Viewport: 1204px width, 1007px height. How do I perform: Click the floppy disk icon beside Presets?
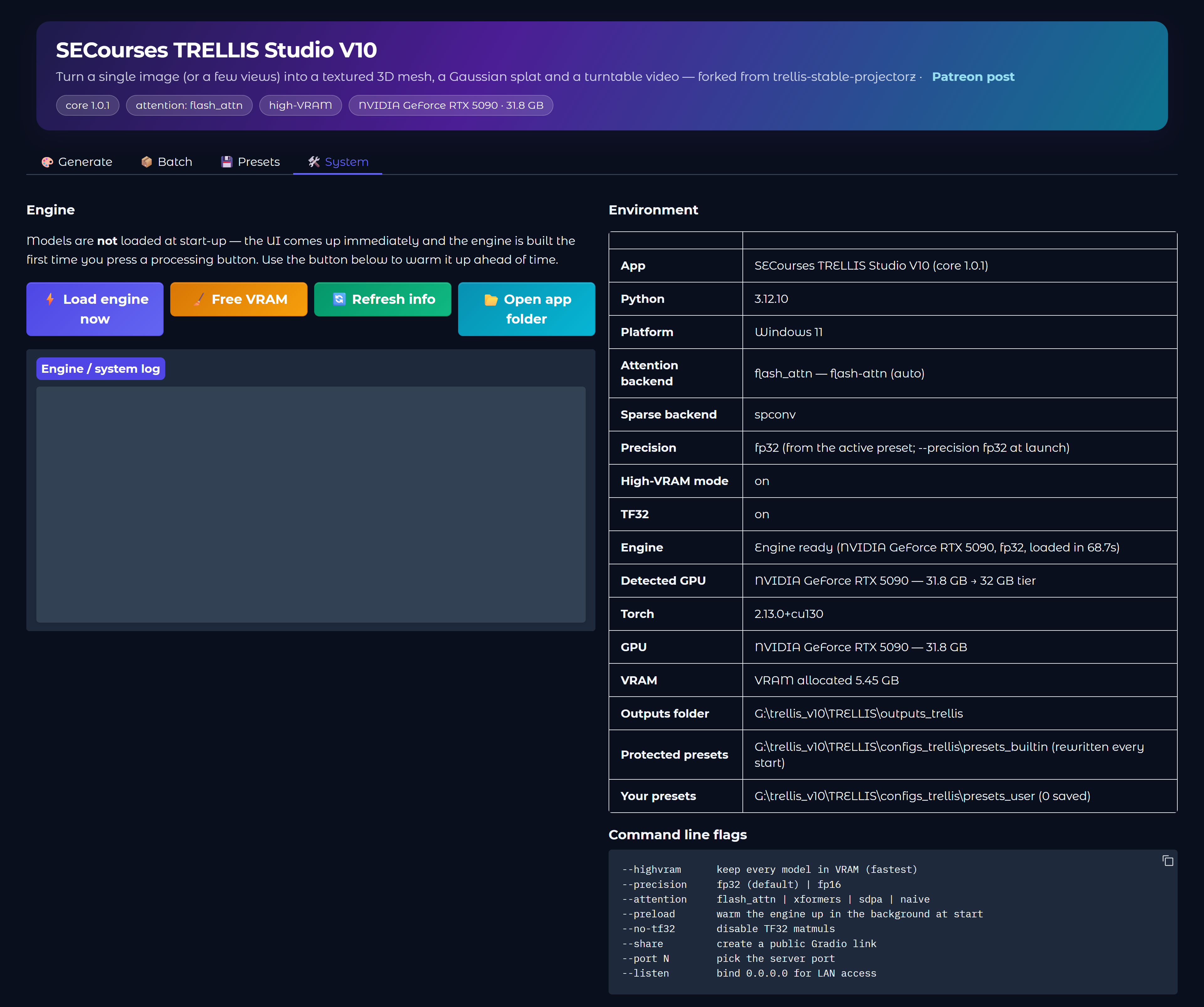227,162
